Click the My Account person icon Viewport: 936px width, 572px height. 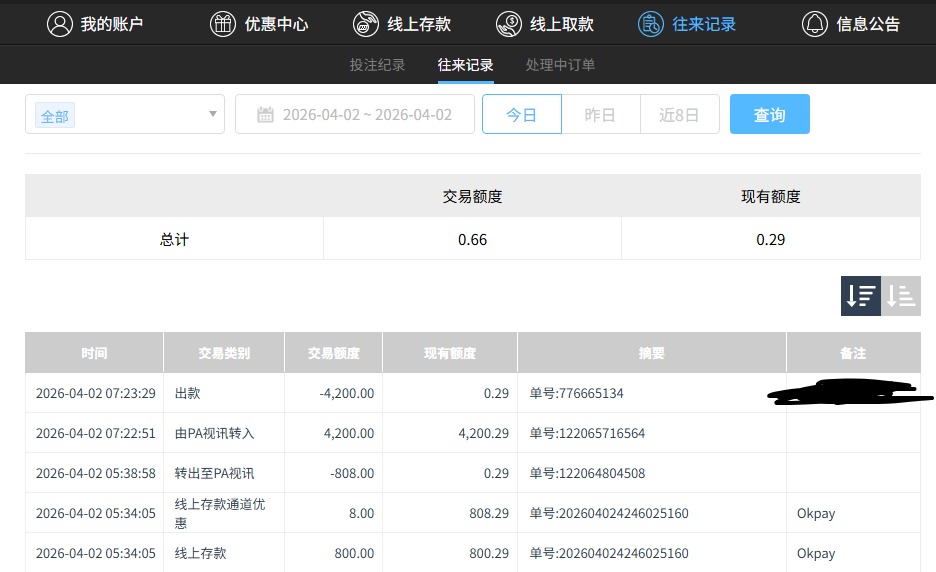tap(60, 24)
